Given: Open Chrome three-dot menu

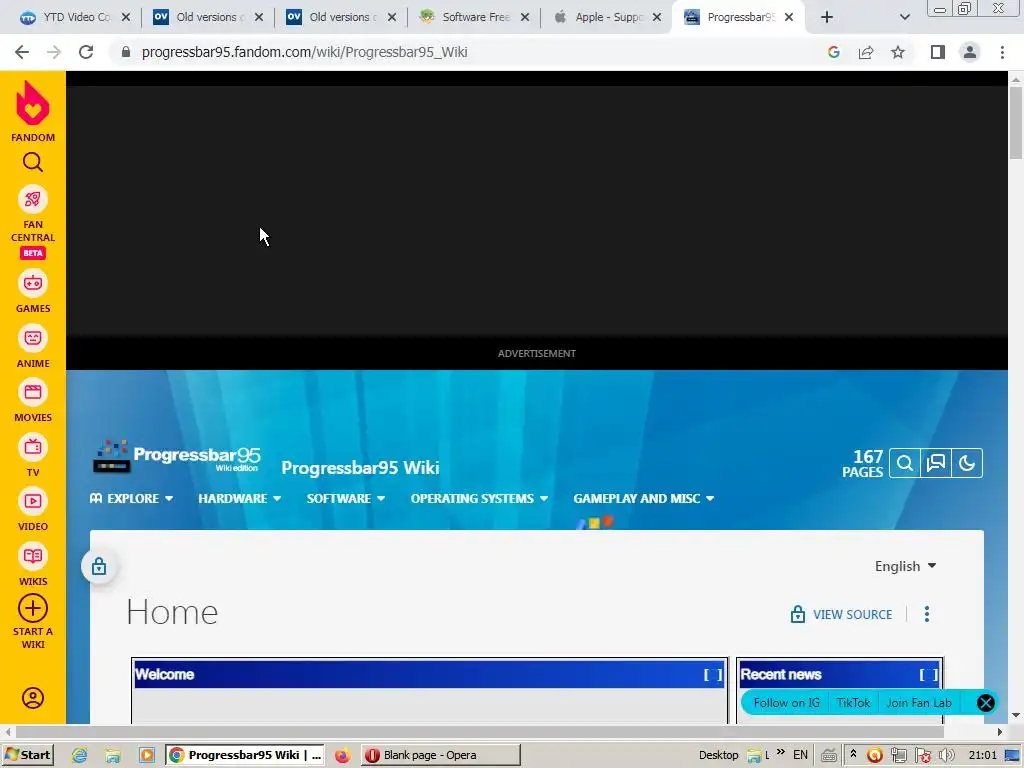Looking at the screenshot, I should tap(1002, 52).
